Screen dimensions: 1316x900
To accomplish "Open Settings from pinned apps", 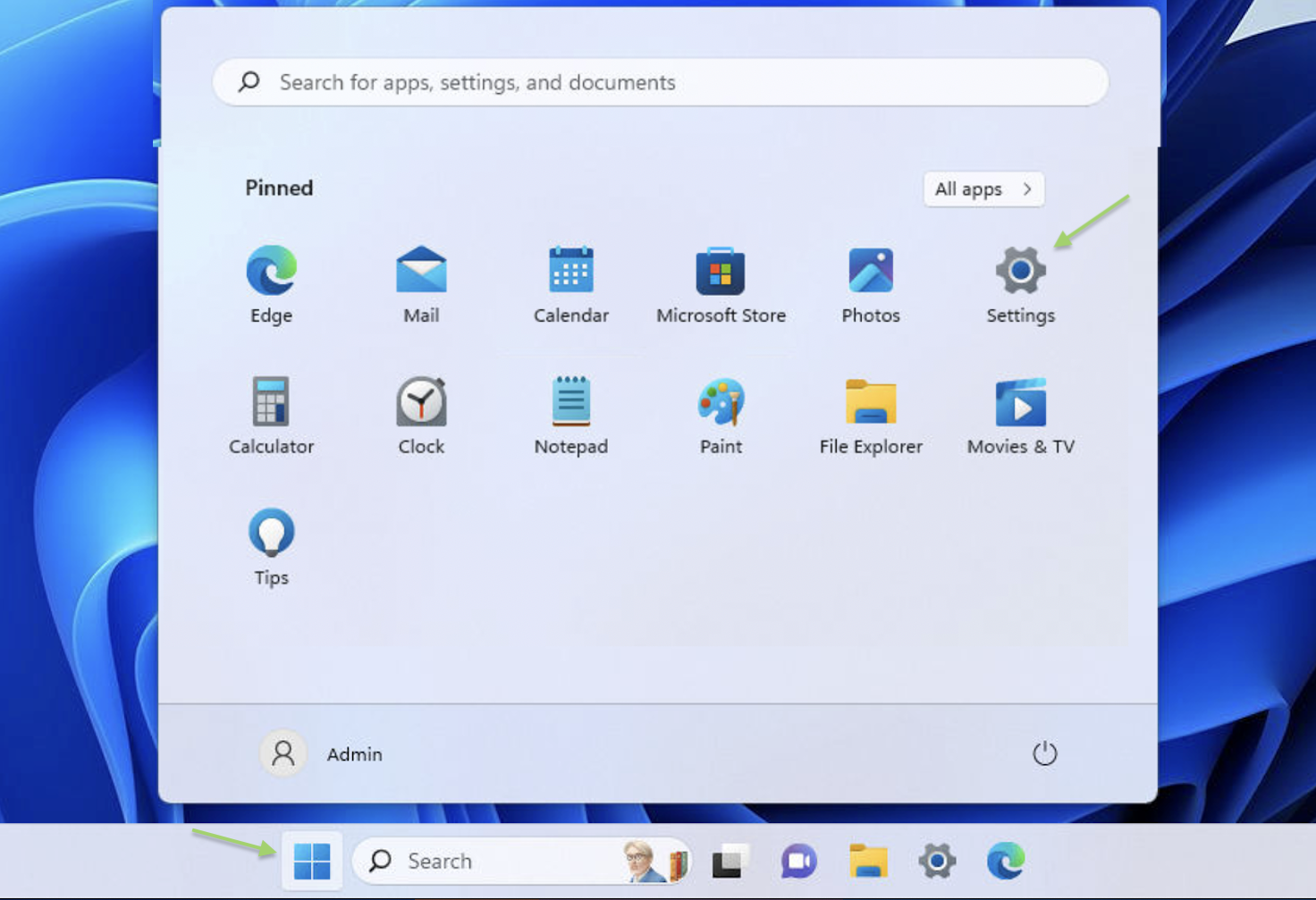I will pos(1020,286).
